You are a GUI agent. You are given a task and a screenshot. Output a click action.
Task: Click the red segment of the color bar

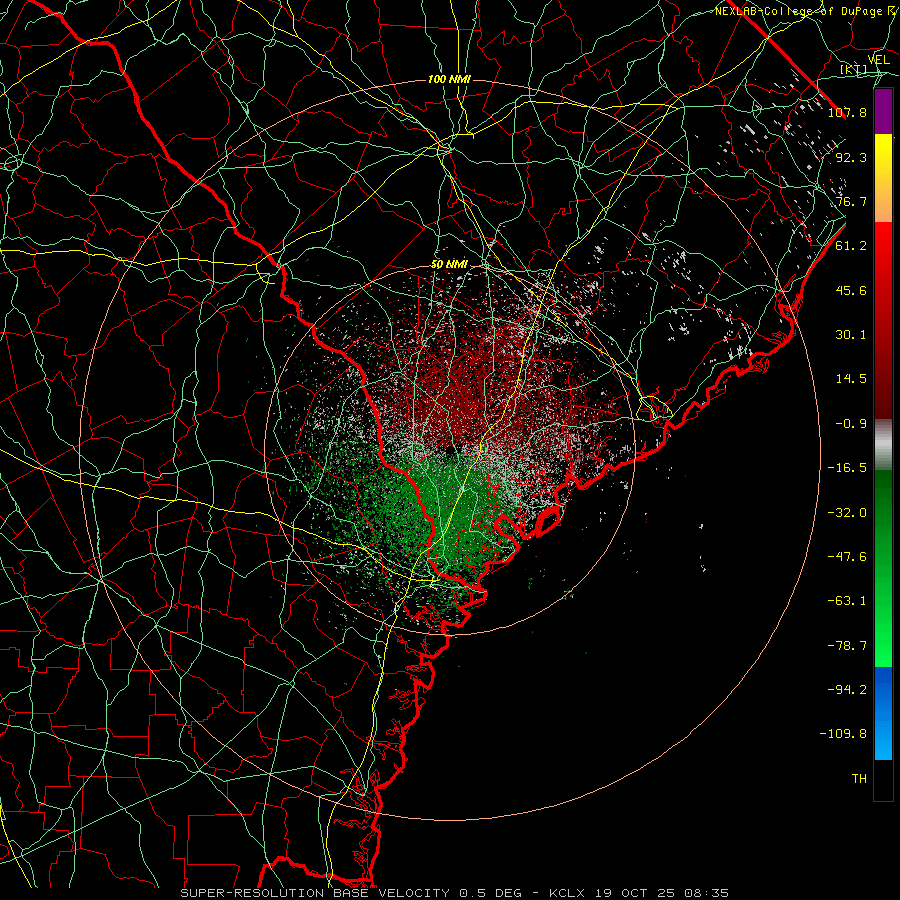coord(883,320)
